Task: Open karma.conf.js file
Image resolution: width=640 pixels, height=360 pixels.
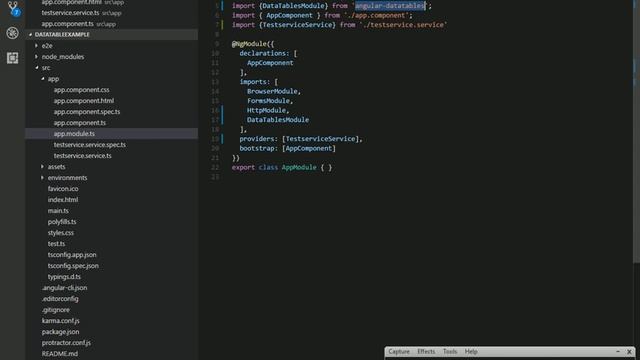Action: (60, 321)
